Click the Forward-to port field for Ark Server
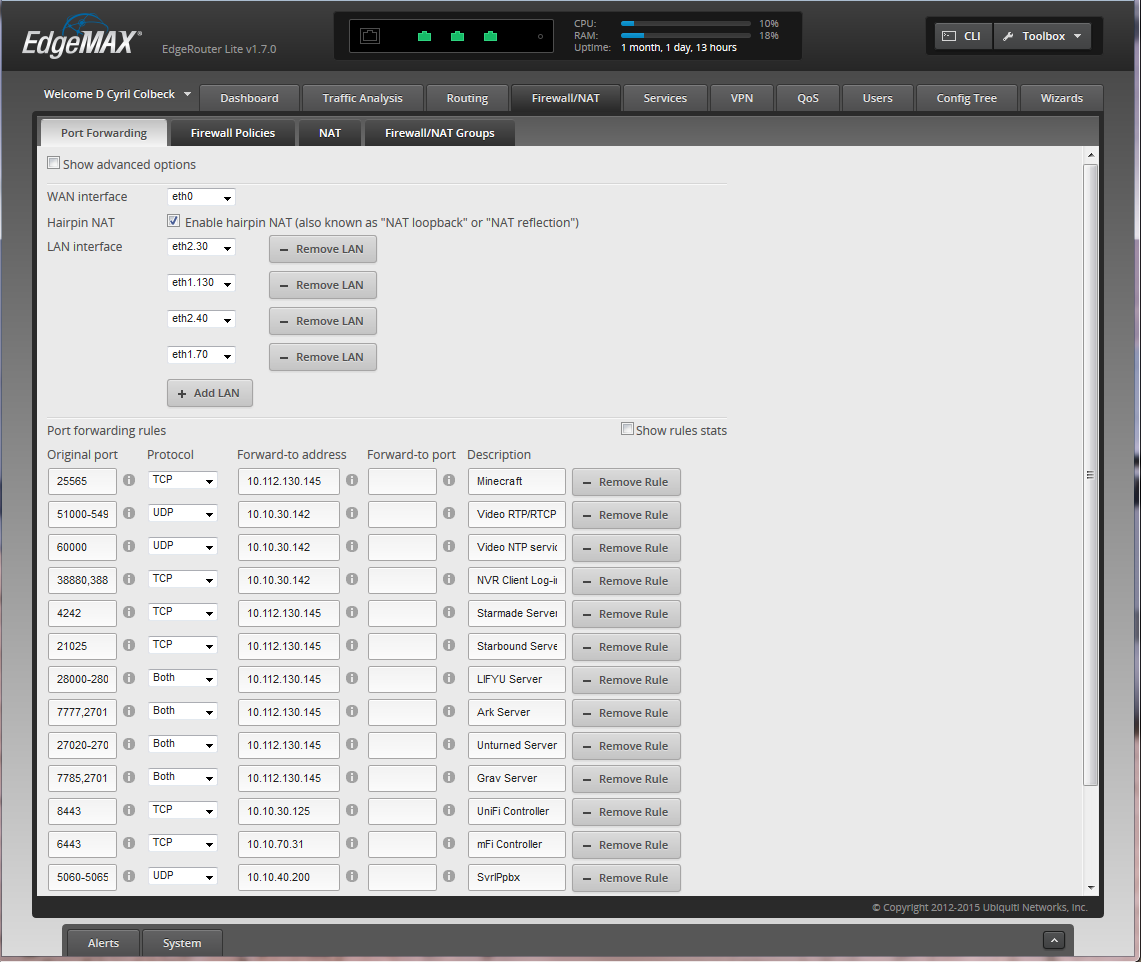This screenshot has height=962, width=1141. click(402, 712)
